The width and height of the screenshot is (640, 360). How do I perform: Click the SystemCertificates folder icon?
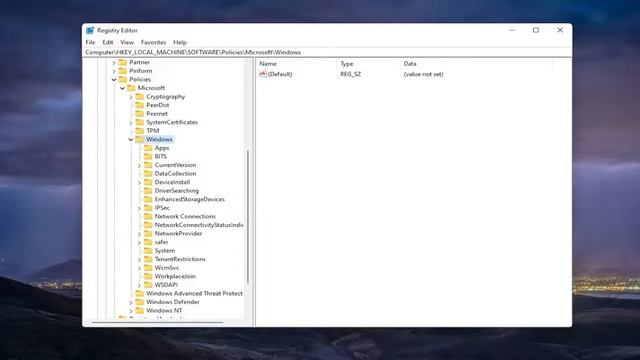[140, 122]
